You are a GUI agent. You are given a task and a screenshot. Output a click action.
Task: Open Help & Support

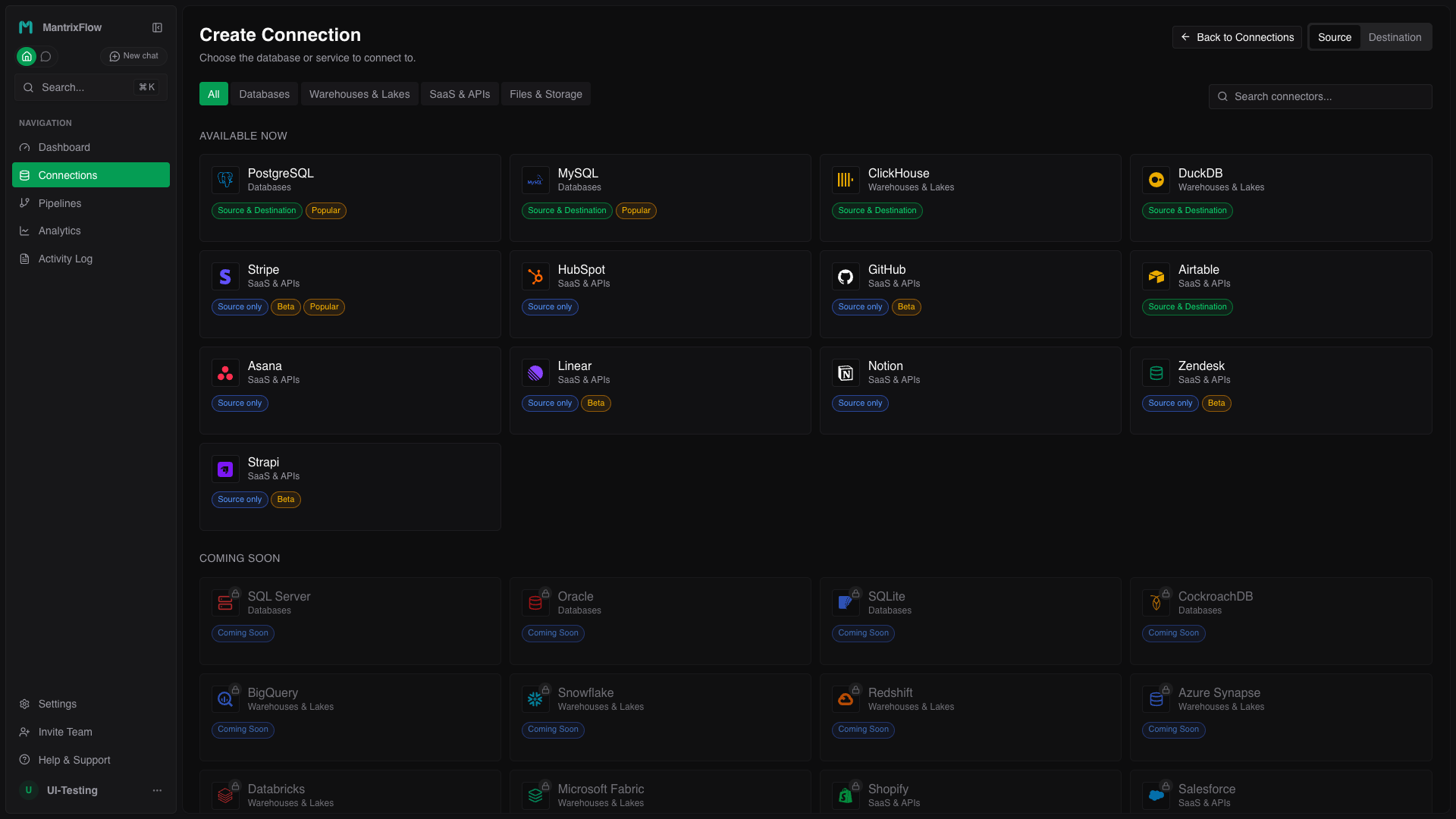(91, 760)
